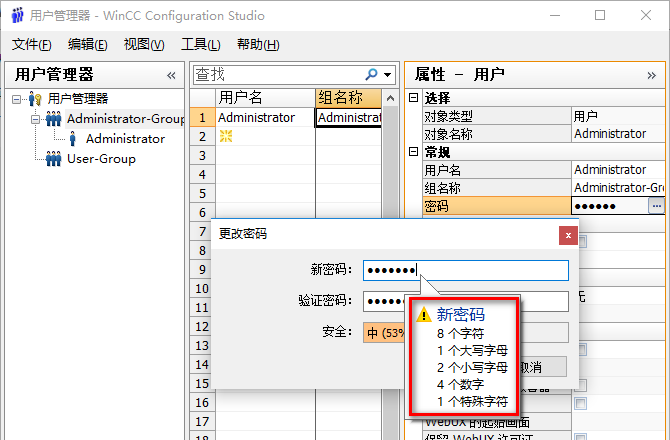Click the 验证密码 input field

(x=466, y=302)
